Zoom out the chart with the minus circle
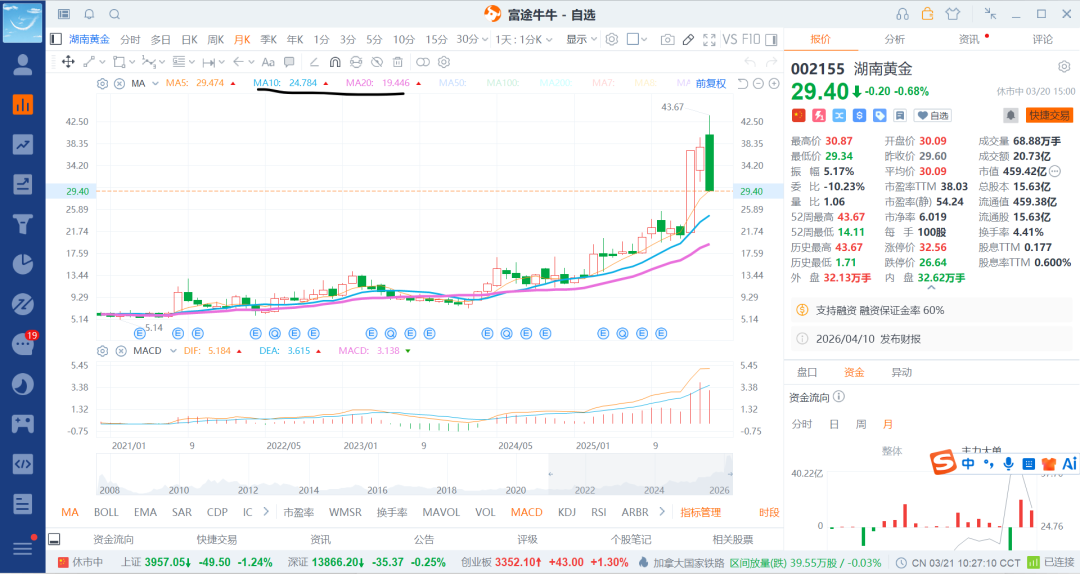 pyautogui.click(x=758, y=83)
